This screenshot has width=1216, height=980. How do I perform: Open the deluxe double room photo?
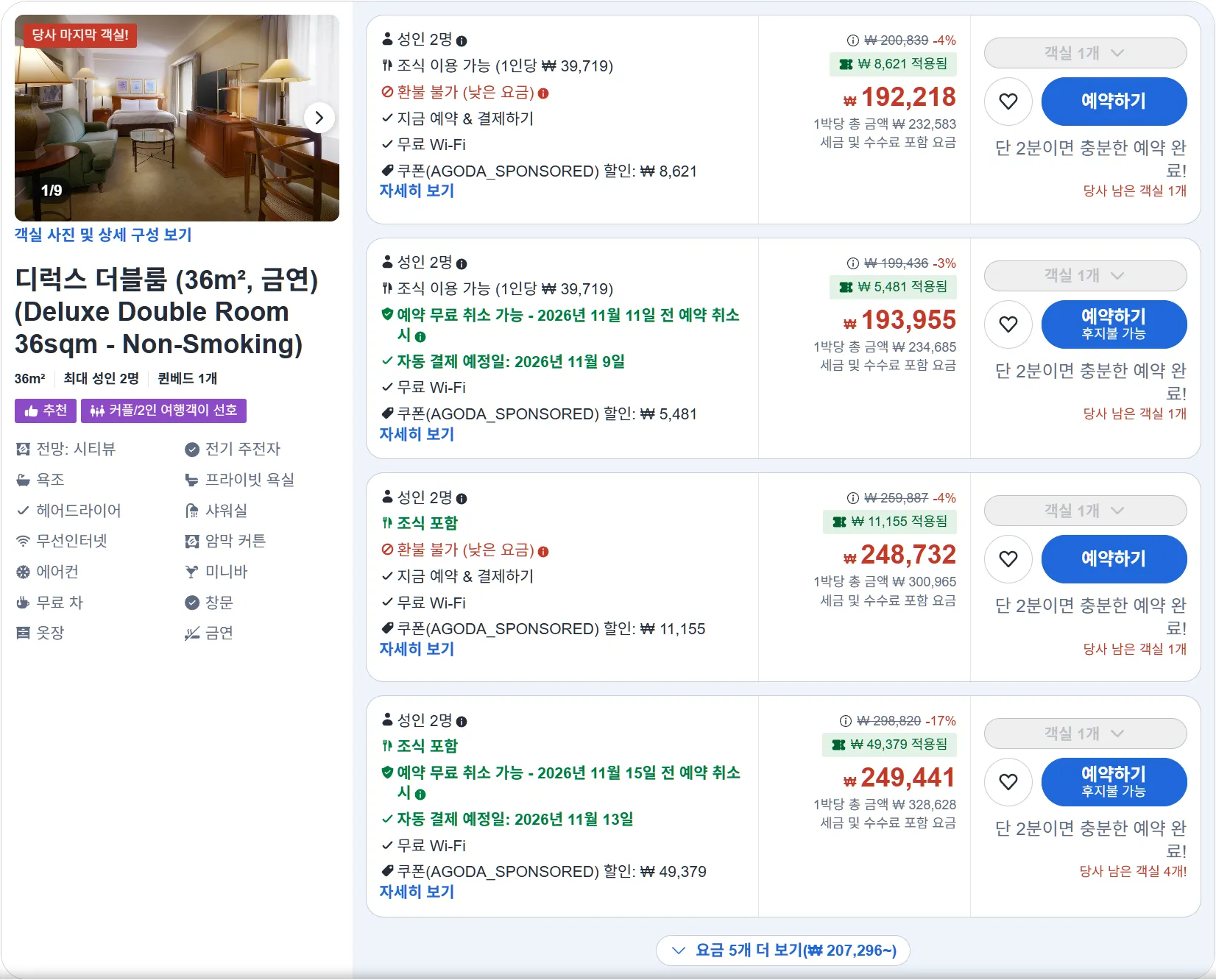(177, 118)
